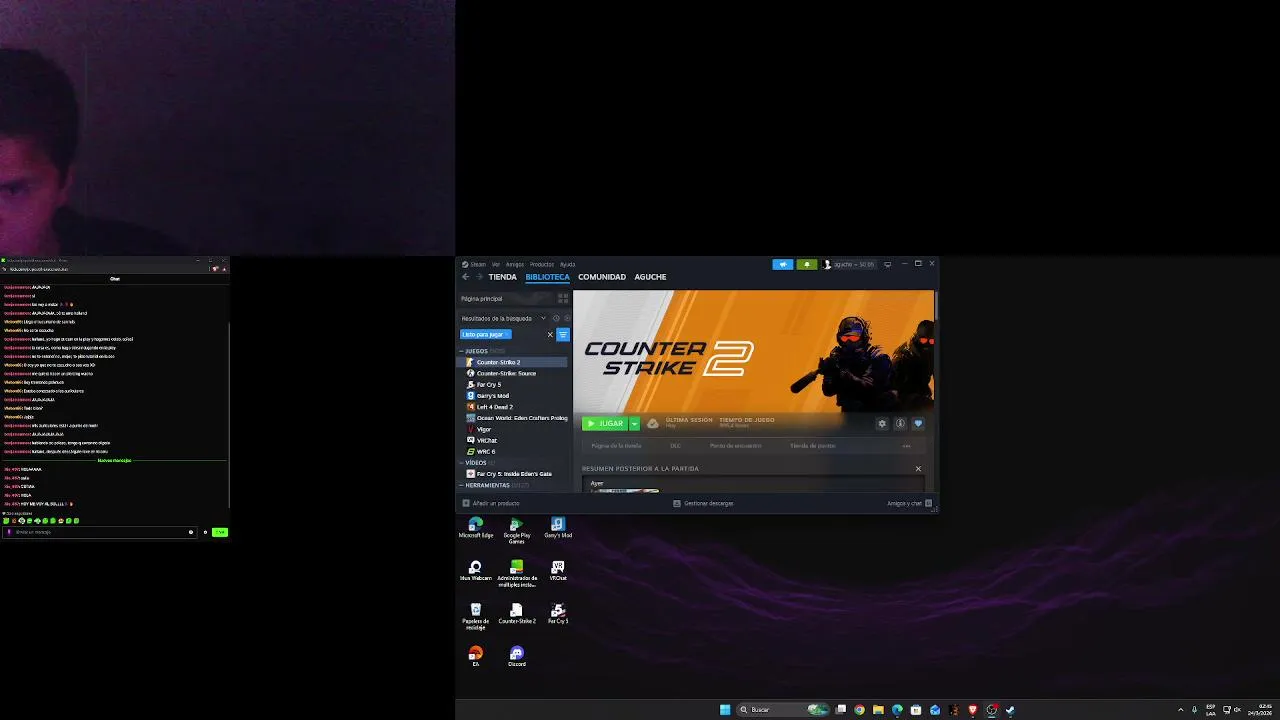Open the Productos menu
Viewport: 1280px width, 720px height.
tap(542, 264)
